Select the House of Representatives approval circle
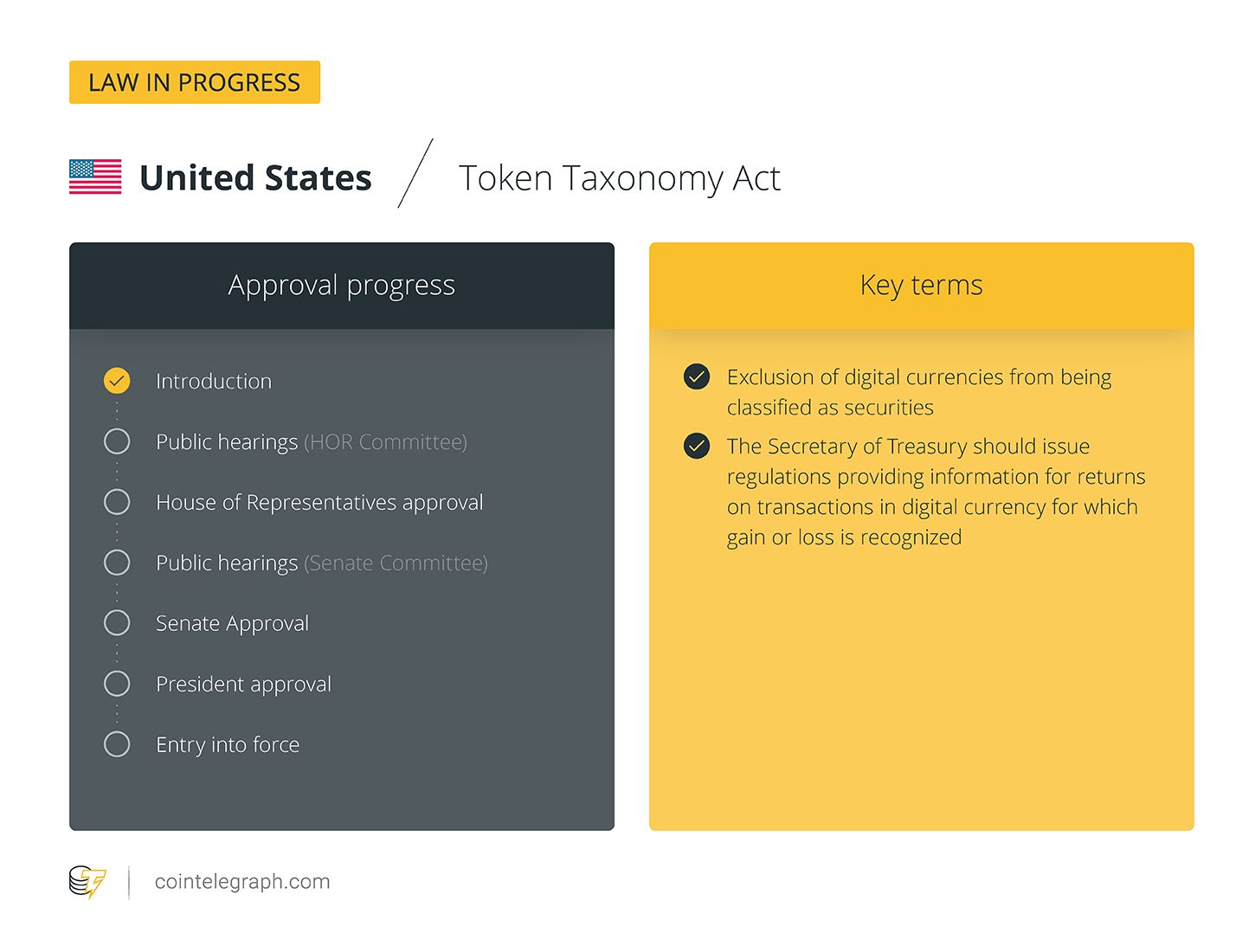Viewport: 1255px width, 952px height. point(117,502)
